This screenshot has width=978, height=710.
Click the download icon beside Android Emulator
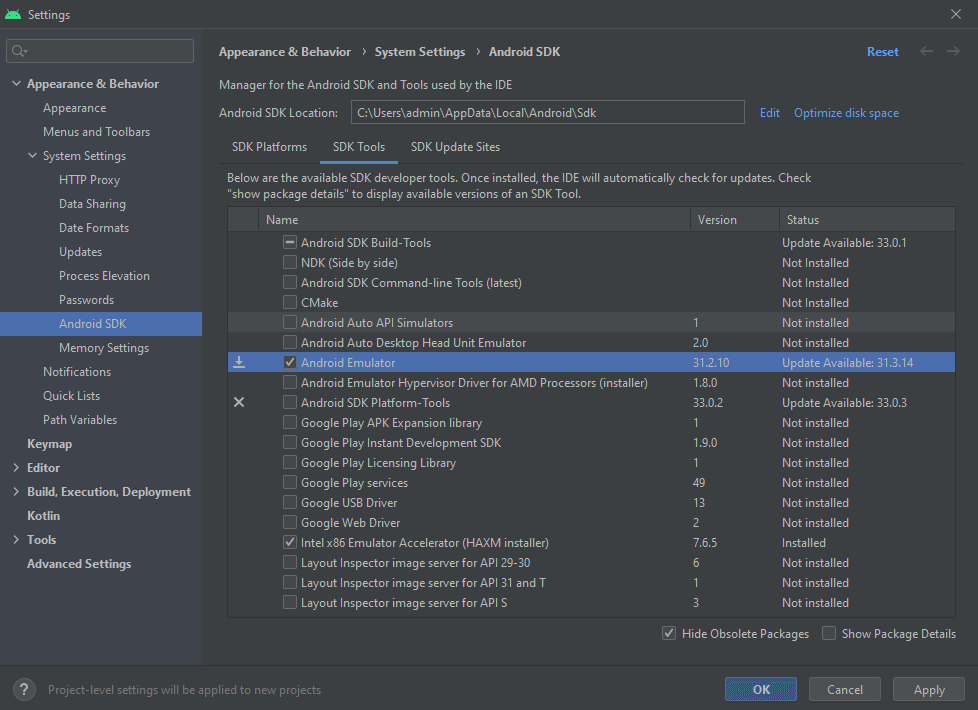click(x=239, y=362)
